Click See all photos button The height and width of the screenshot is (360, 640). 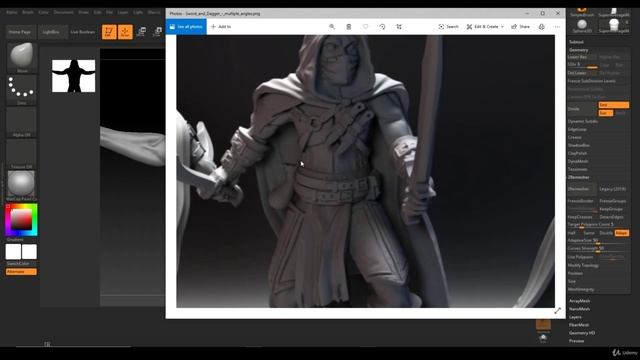pyautogui.click(x=186, y=27)
